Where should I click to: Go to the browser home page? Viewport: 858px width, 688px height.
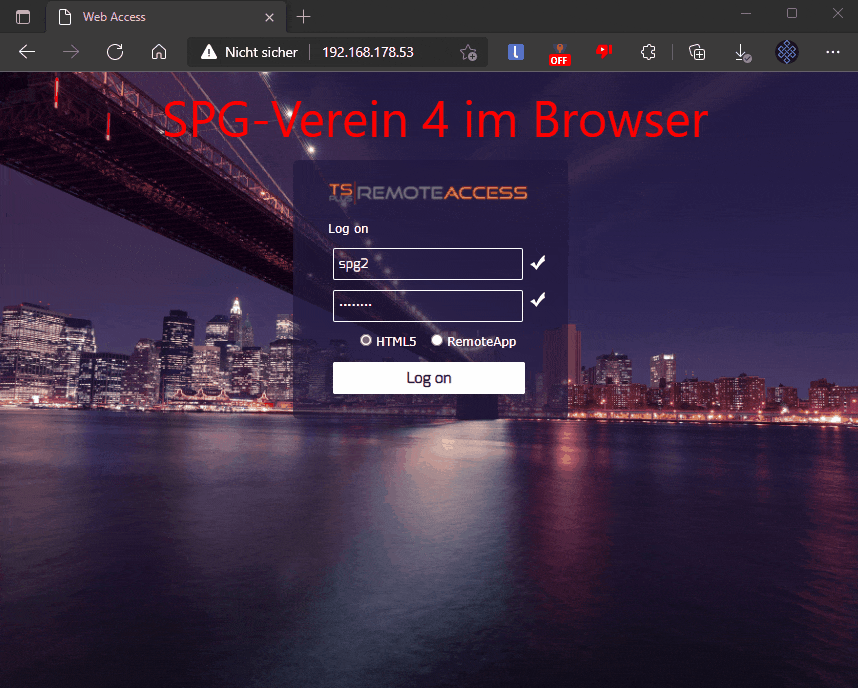click(158, 52)
